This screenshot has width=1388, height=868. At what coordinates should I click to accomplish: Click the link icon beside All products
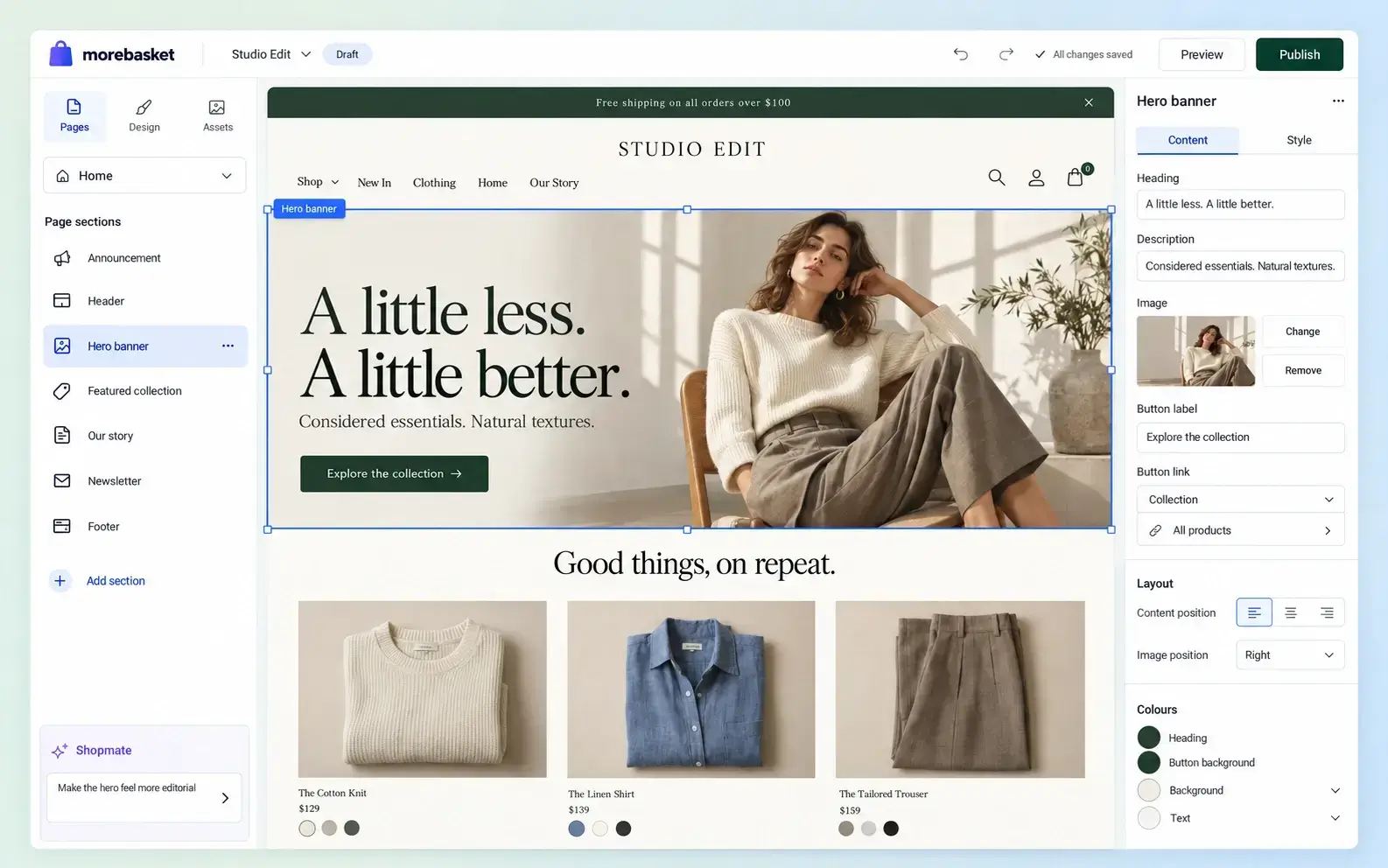1155,530
